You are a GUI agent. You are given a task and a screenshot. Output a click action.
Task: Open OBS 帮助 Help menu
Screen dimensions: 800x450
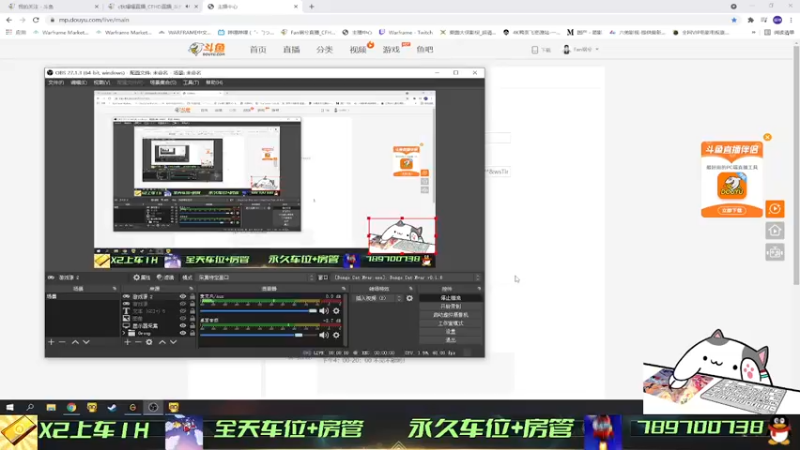214,82
